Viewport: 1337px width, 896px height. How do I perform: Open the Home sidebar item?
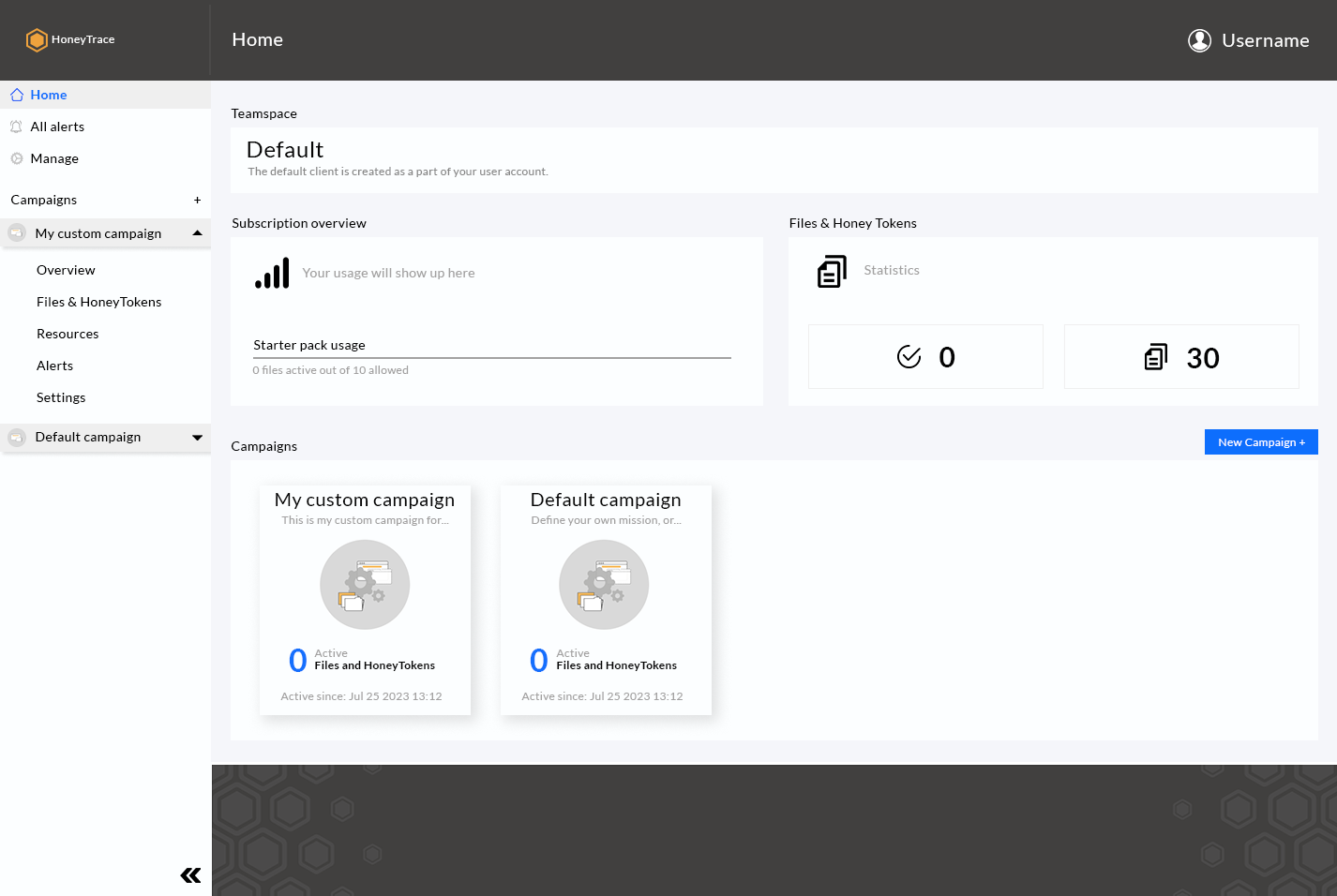pyautogui.click(x=48, y=95)
